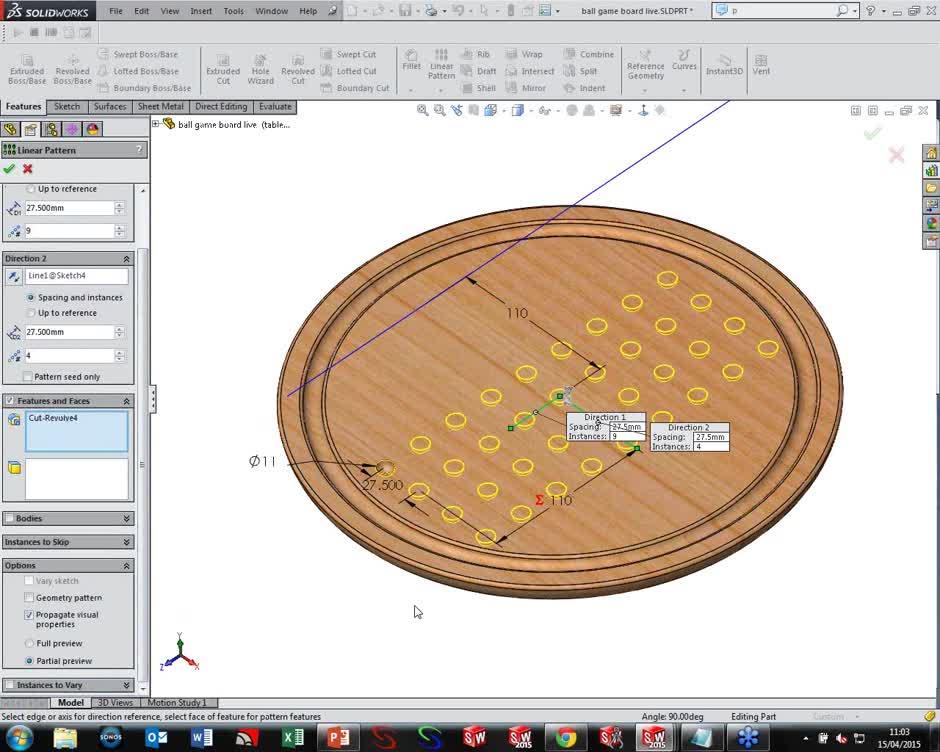Select Cut-Revolve4 in Features and Faces list
940x752 pixels.
coord(53,418)
